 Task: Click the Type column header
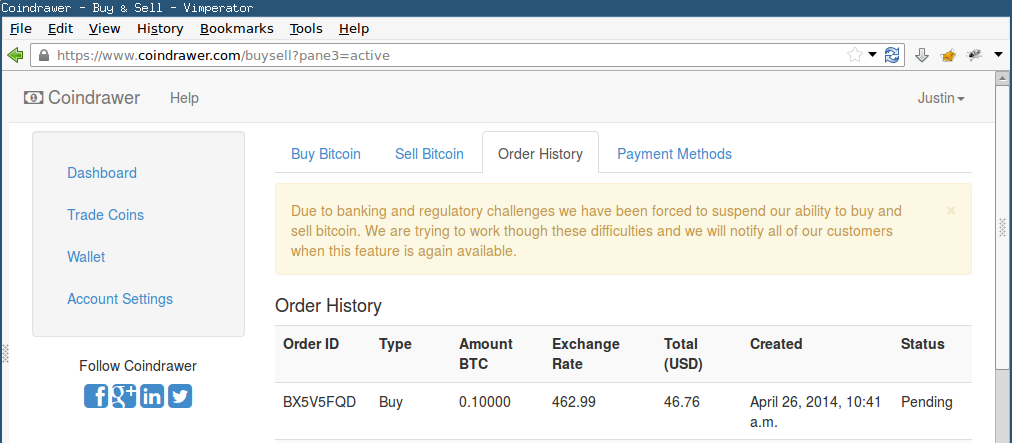point(395,344)
